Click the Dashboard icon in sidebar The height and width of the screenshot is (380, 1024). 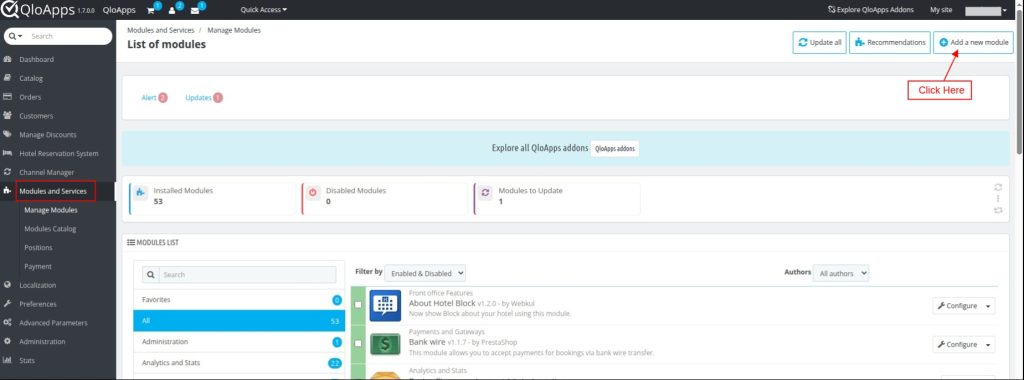(x=7, y=59)
